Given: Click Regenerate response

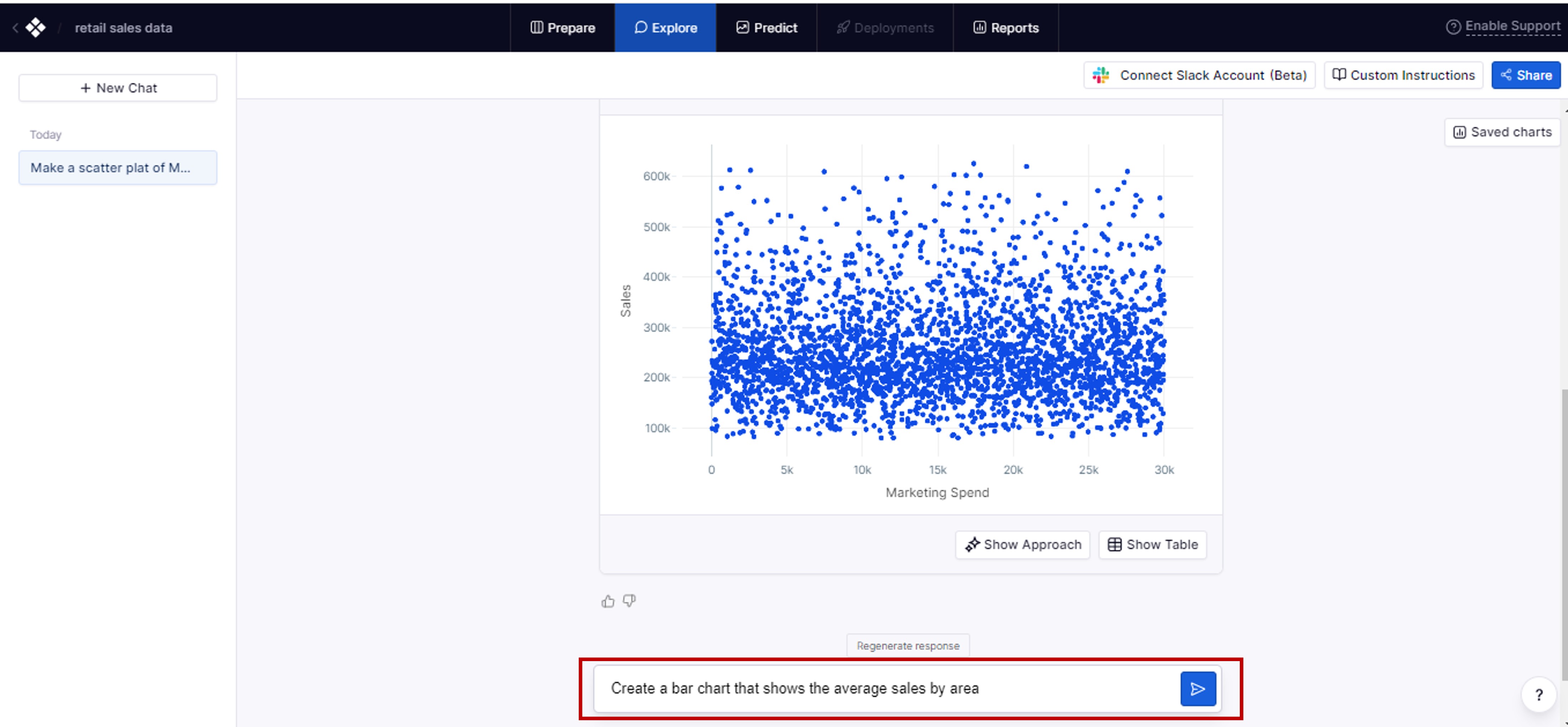Looking at the screenshot, I should click(x=908, y=645).
